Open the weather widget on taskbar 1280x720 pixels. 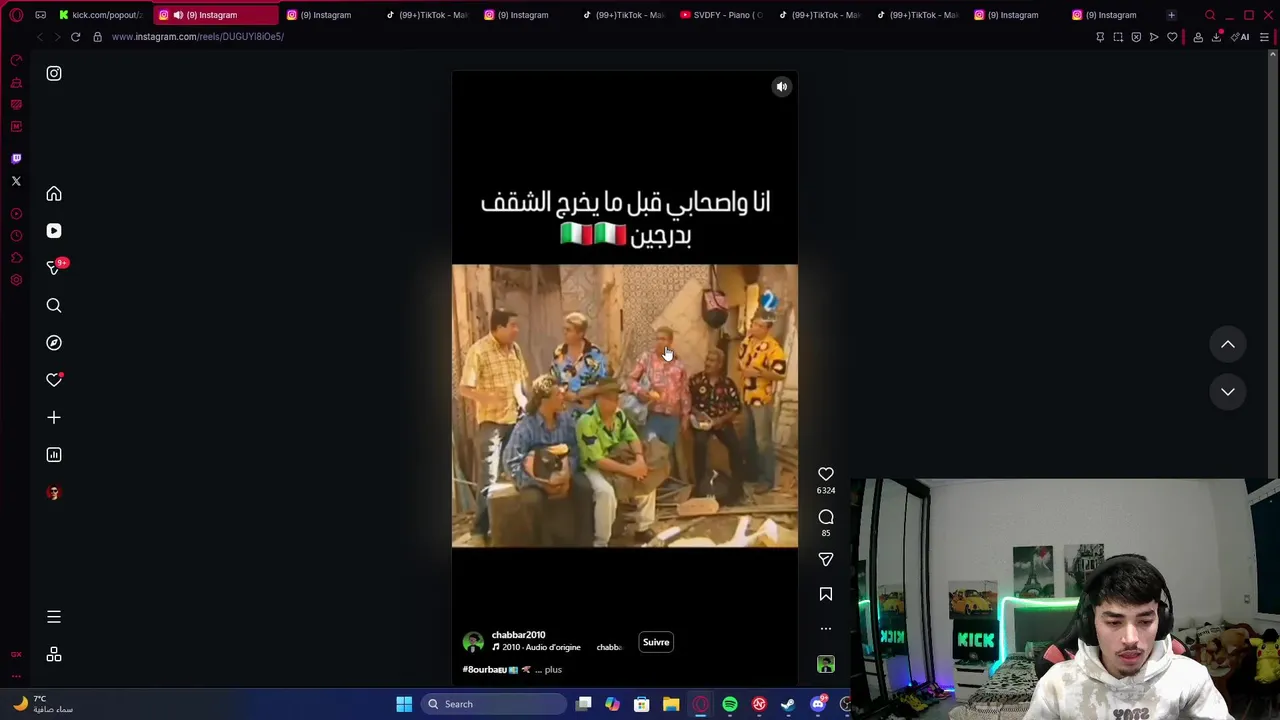(42, 704)
